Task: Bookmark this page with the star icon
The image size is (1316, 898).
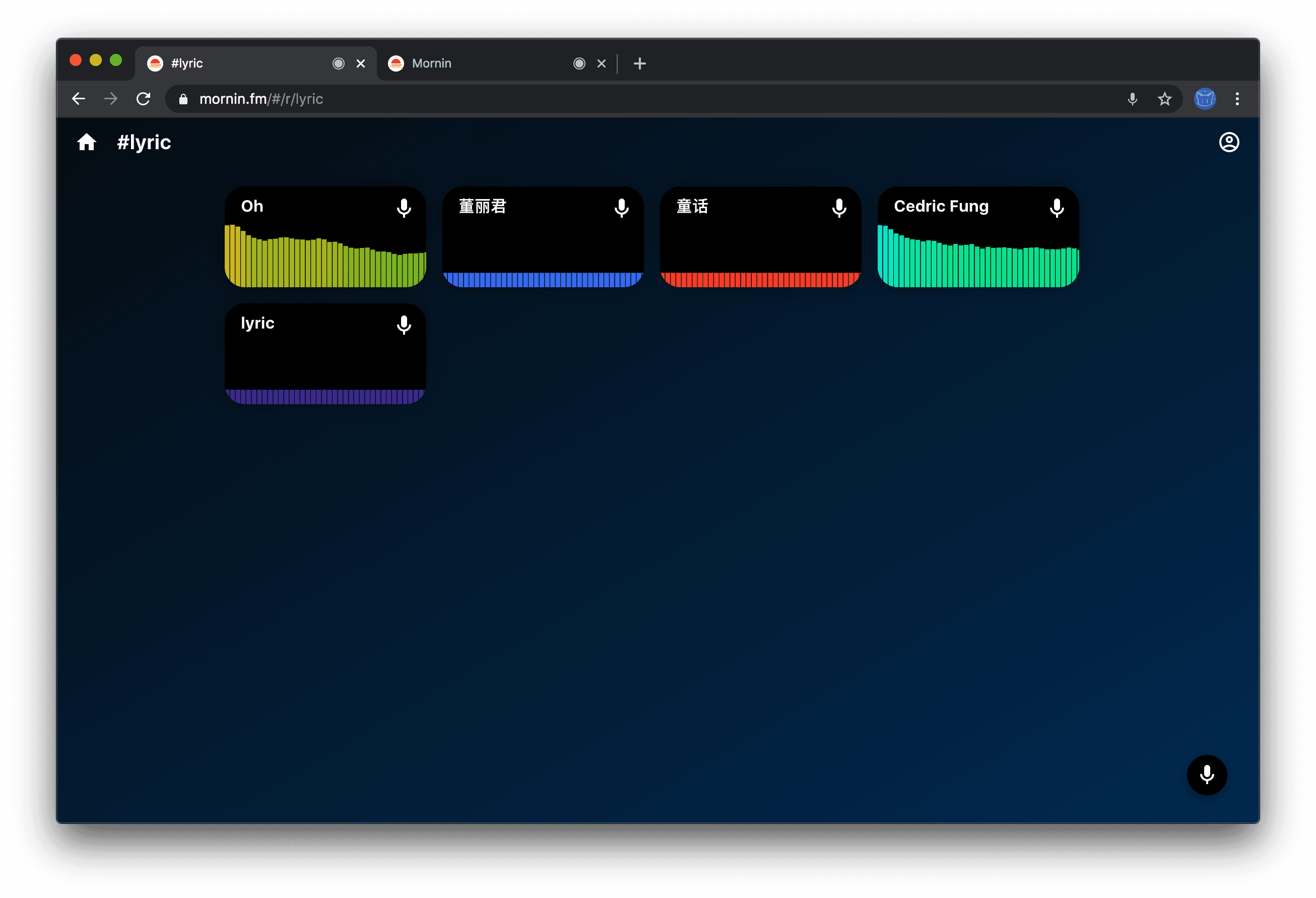Action: pos(1164,99)
